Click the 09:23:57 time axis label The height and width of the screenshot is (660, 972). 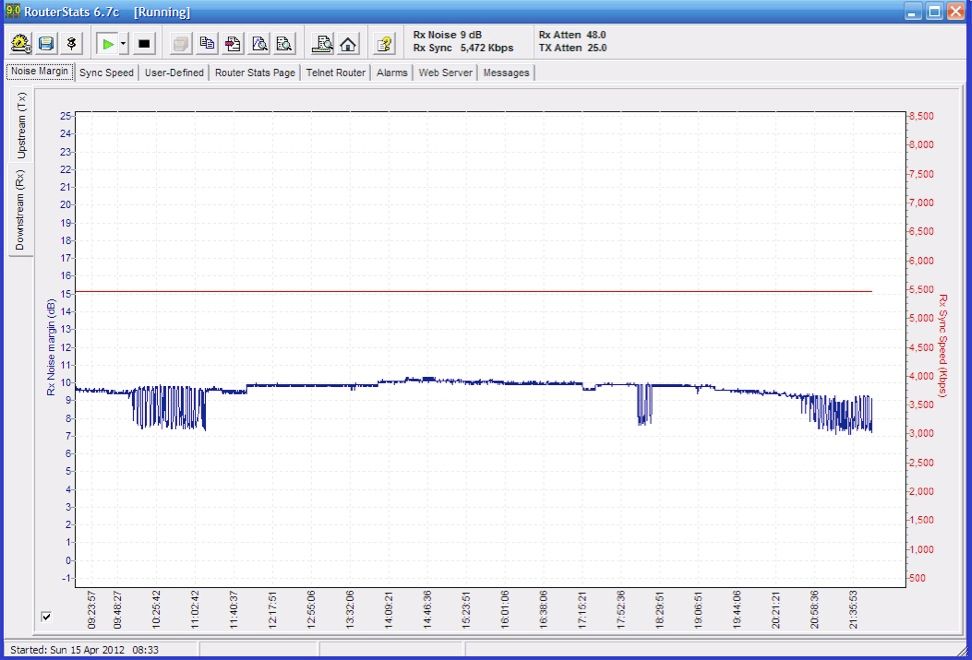pos(92,610)
